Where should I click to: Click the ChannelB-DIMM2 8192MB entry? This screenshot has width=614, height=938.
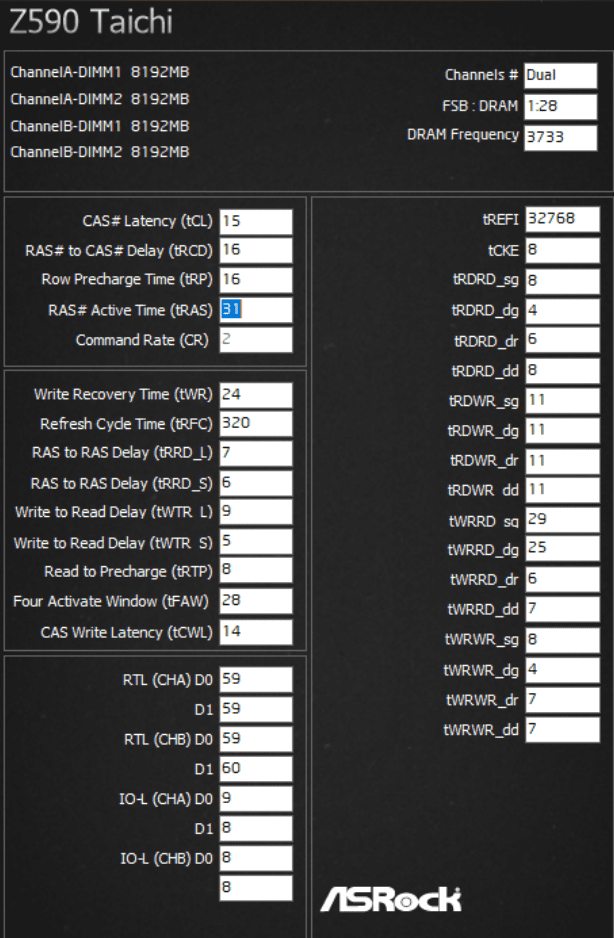point(100,152)
